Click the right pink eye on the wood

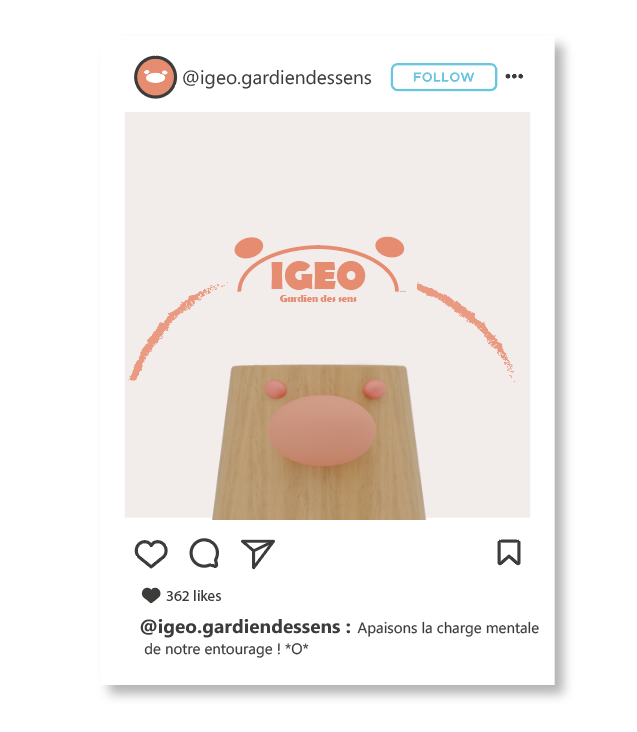pos(375,389)
